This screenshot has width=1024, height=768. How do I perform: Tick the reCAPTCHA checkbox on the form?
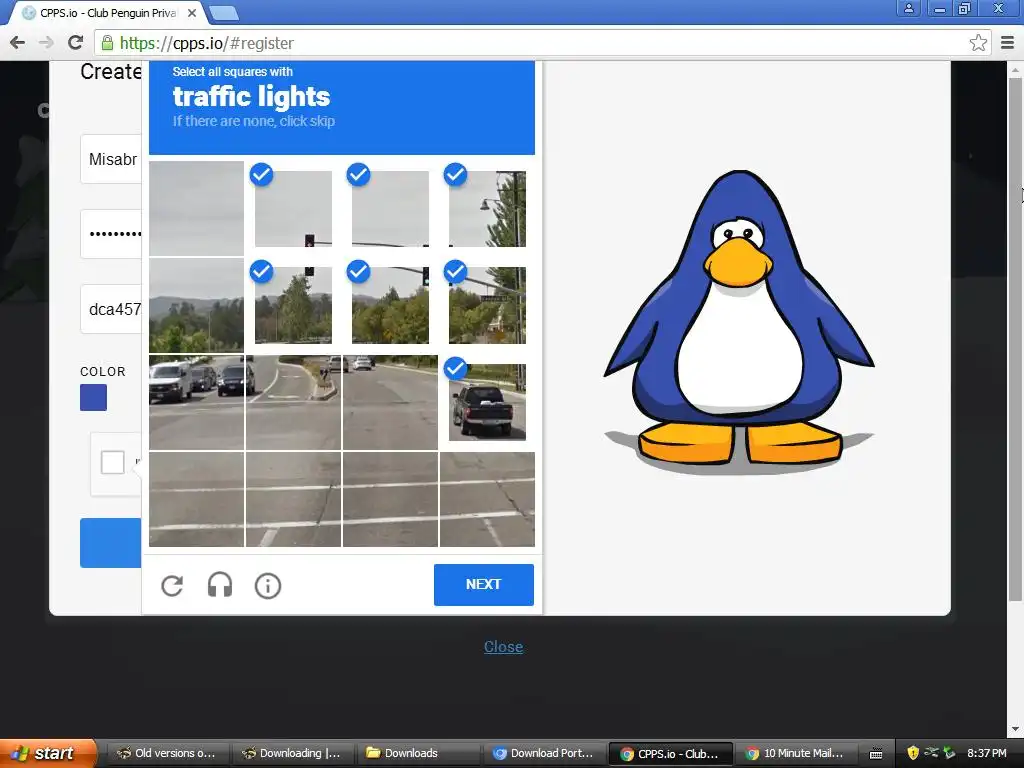[x=112, y=462]
